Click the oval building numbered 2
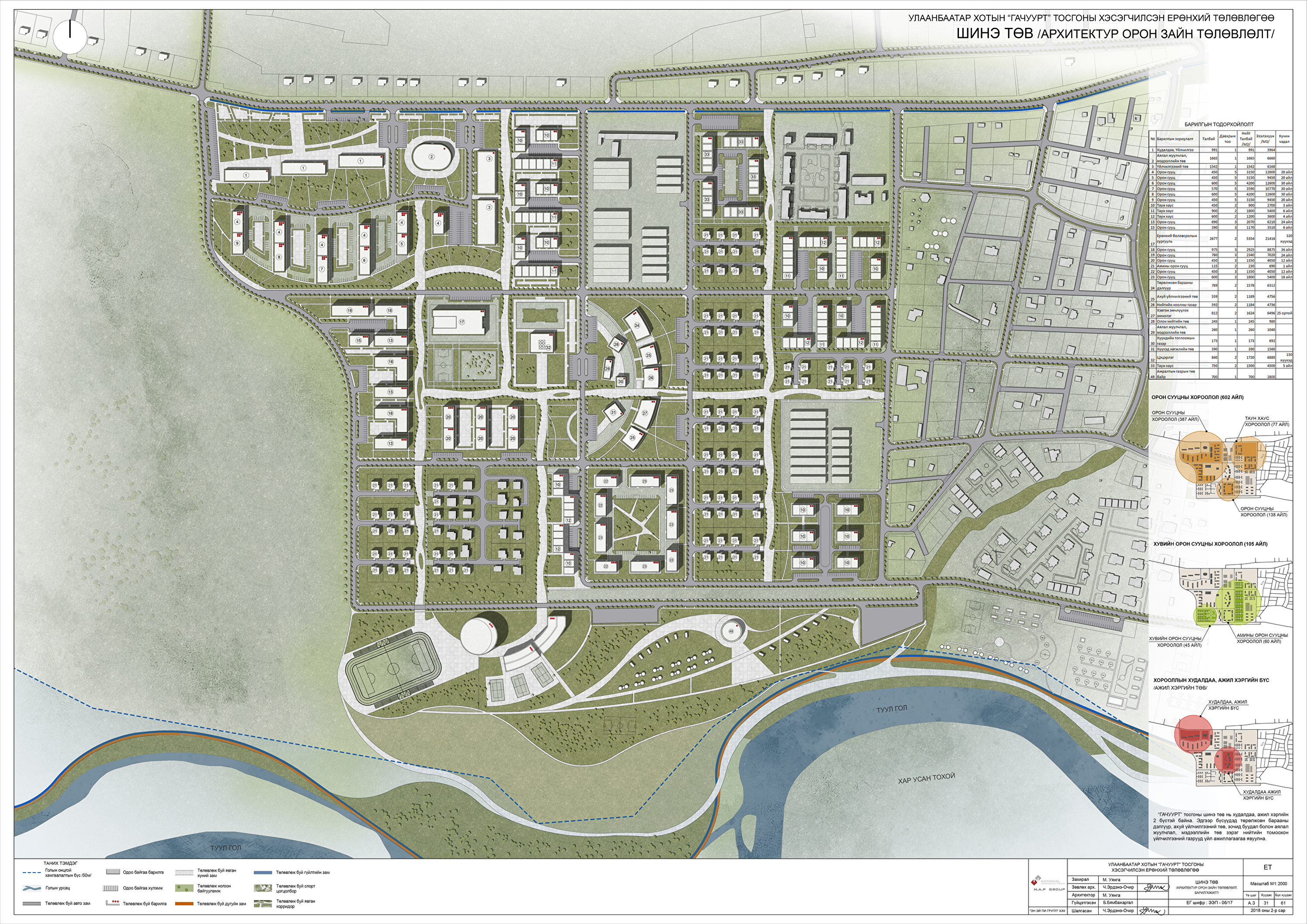 point(431,156)
